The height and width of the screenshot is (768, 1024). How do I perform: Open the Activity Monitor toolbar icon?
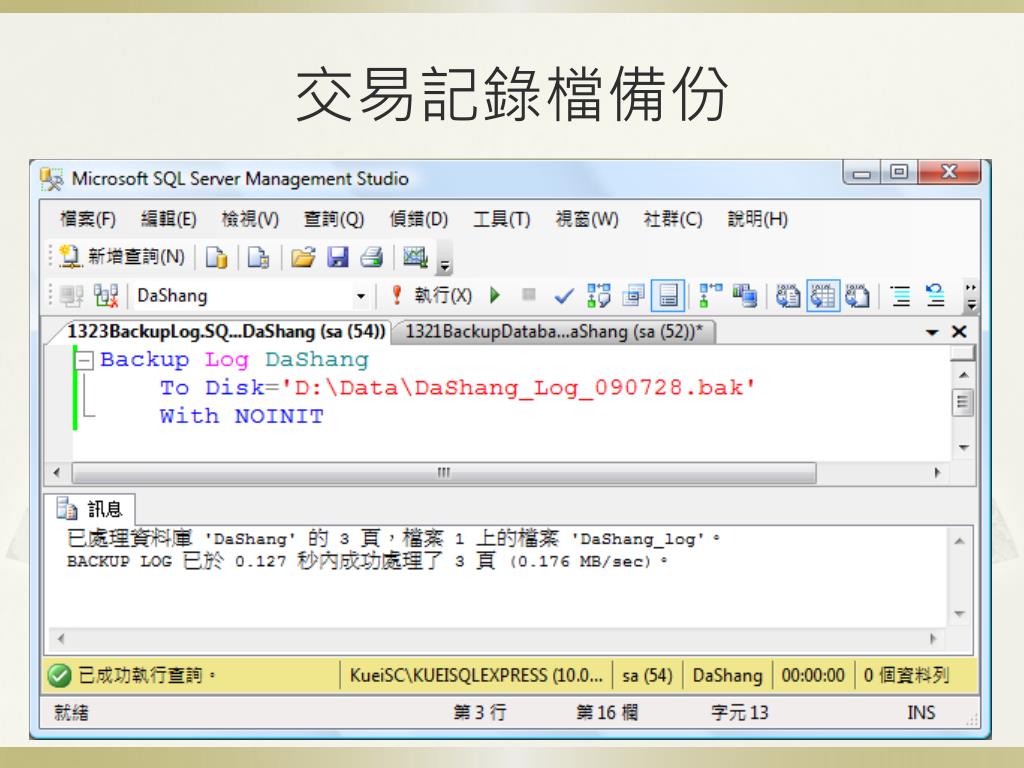pos(415,257)
